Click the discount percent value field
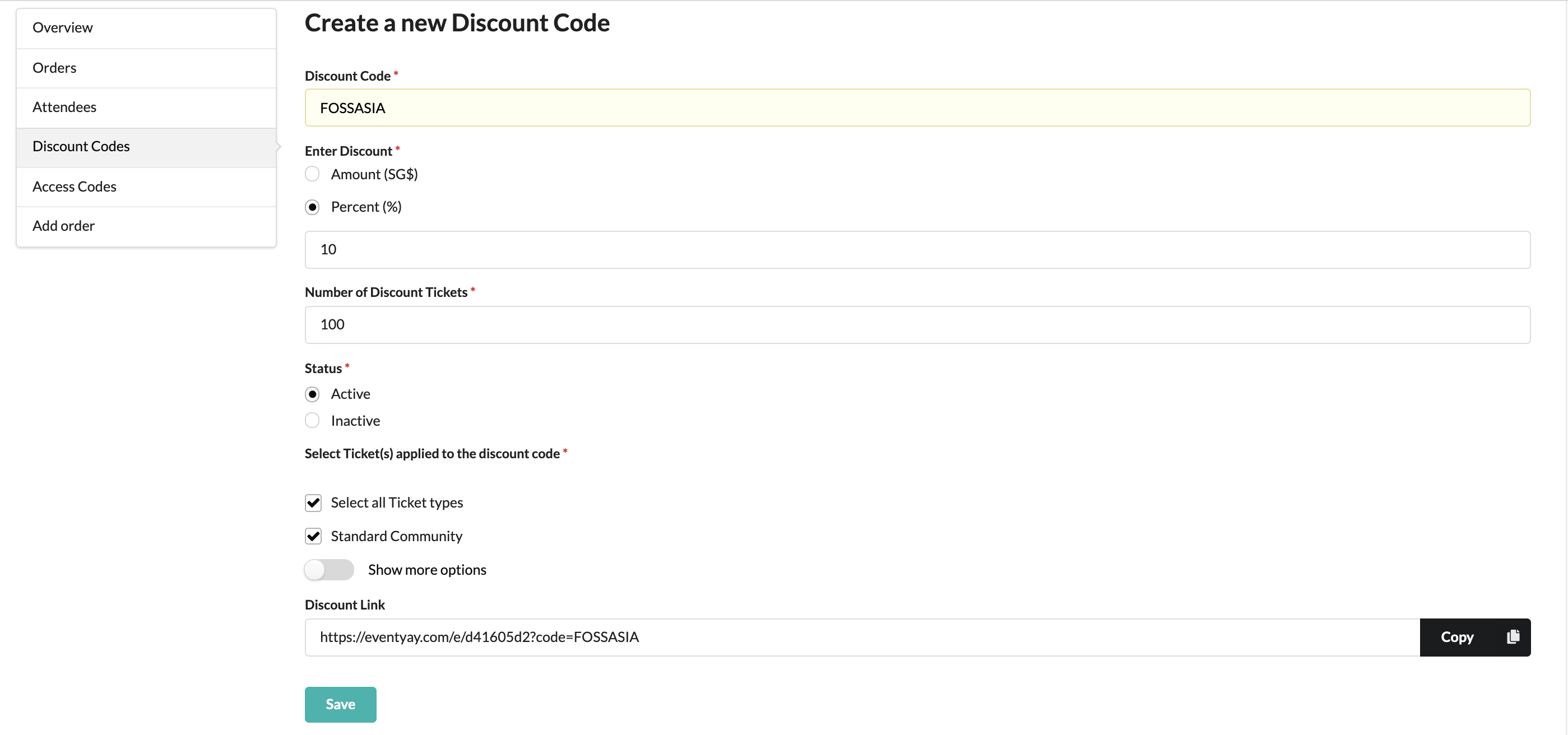The image size is (1568, 735). point(917,249)
